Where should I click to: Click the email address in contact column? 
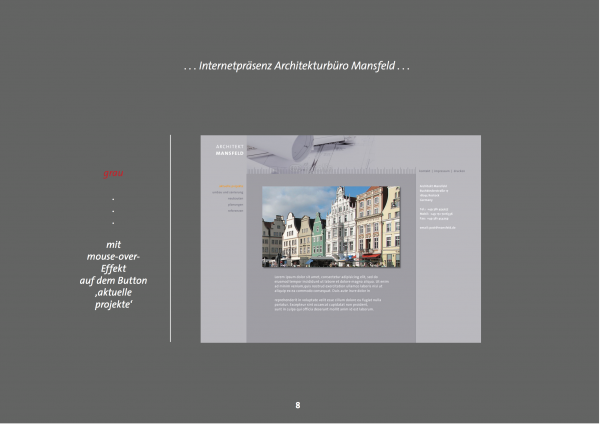click(x=437, y=227)
